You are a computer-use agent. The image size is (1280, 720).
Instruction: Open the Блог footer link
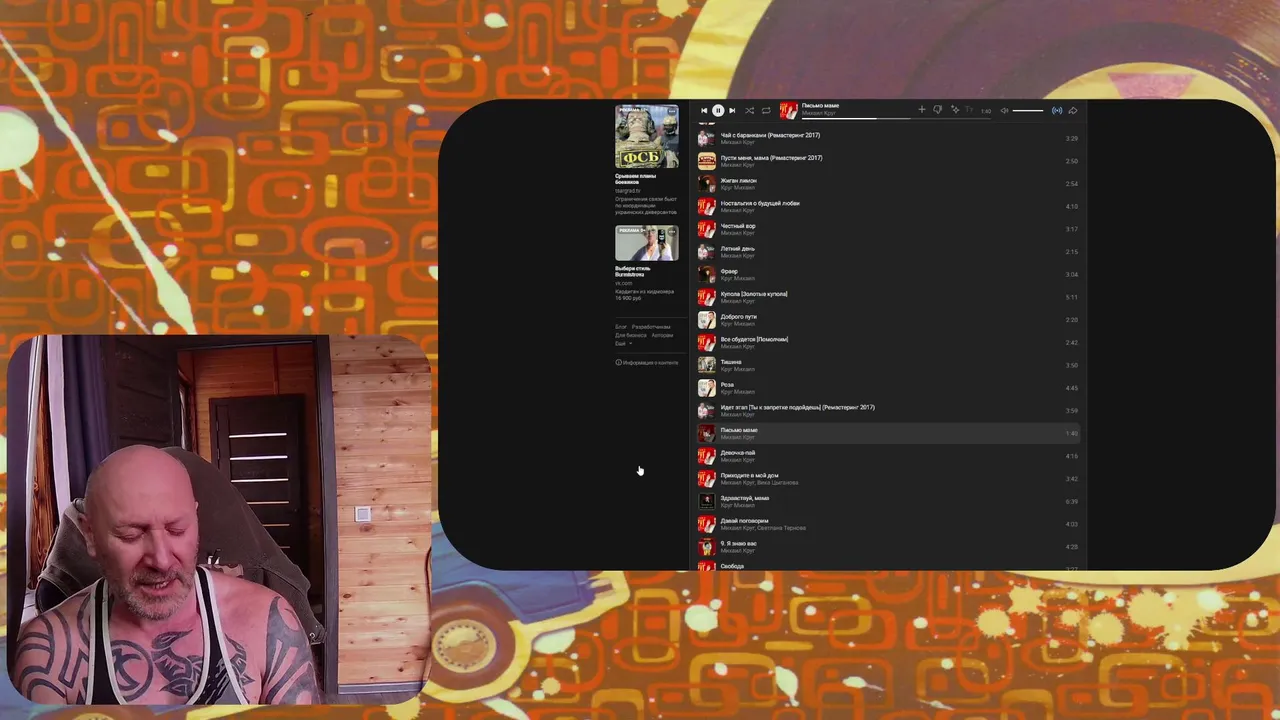click(x=621, y=327)
